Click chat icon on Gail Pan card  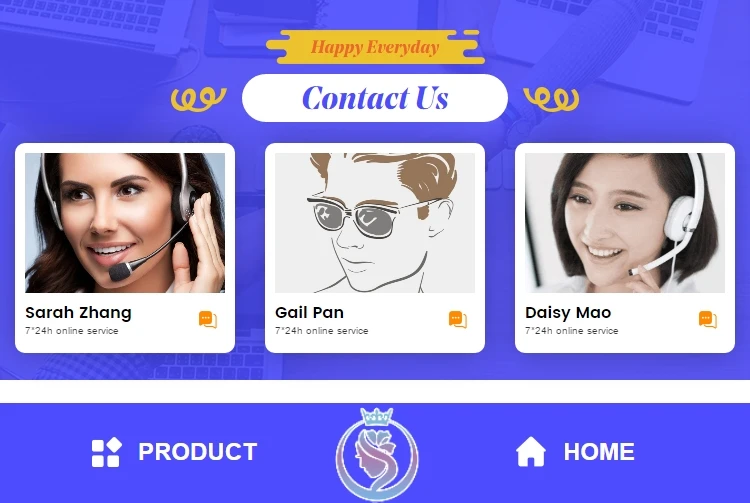pyautogui.click(x=458, y=319)
